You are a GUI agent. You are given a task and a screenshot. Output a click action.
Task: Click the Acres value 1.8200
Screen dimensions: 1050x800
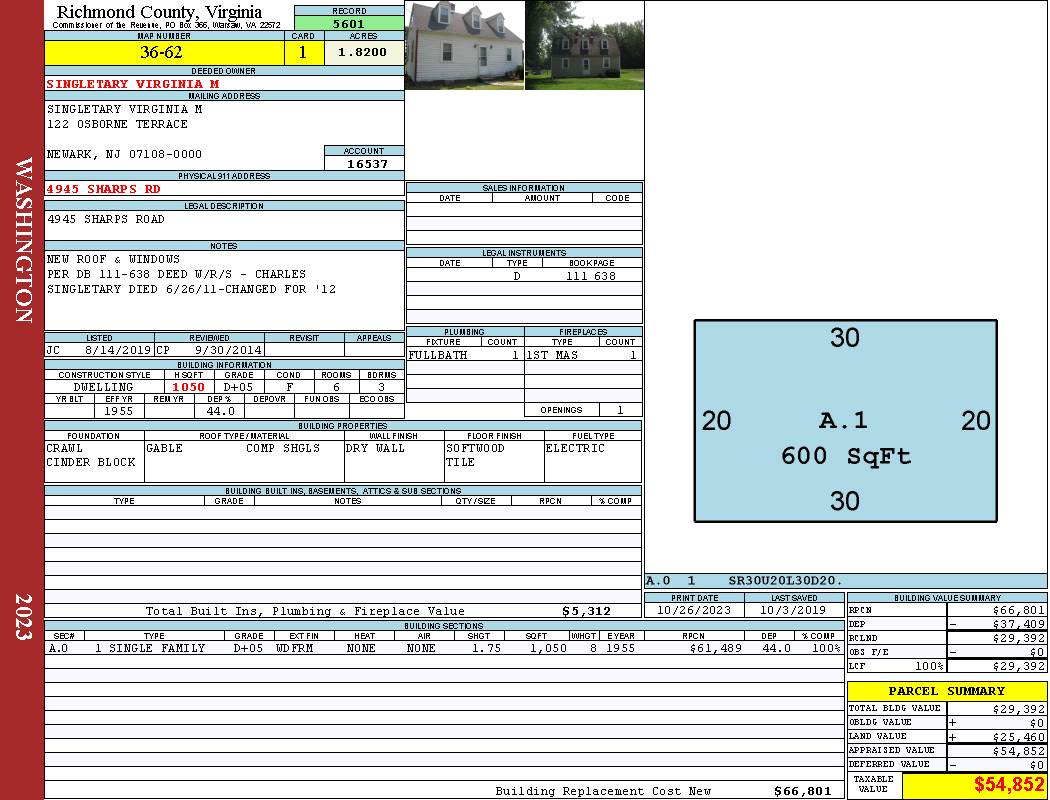click(363, 53)
